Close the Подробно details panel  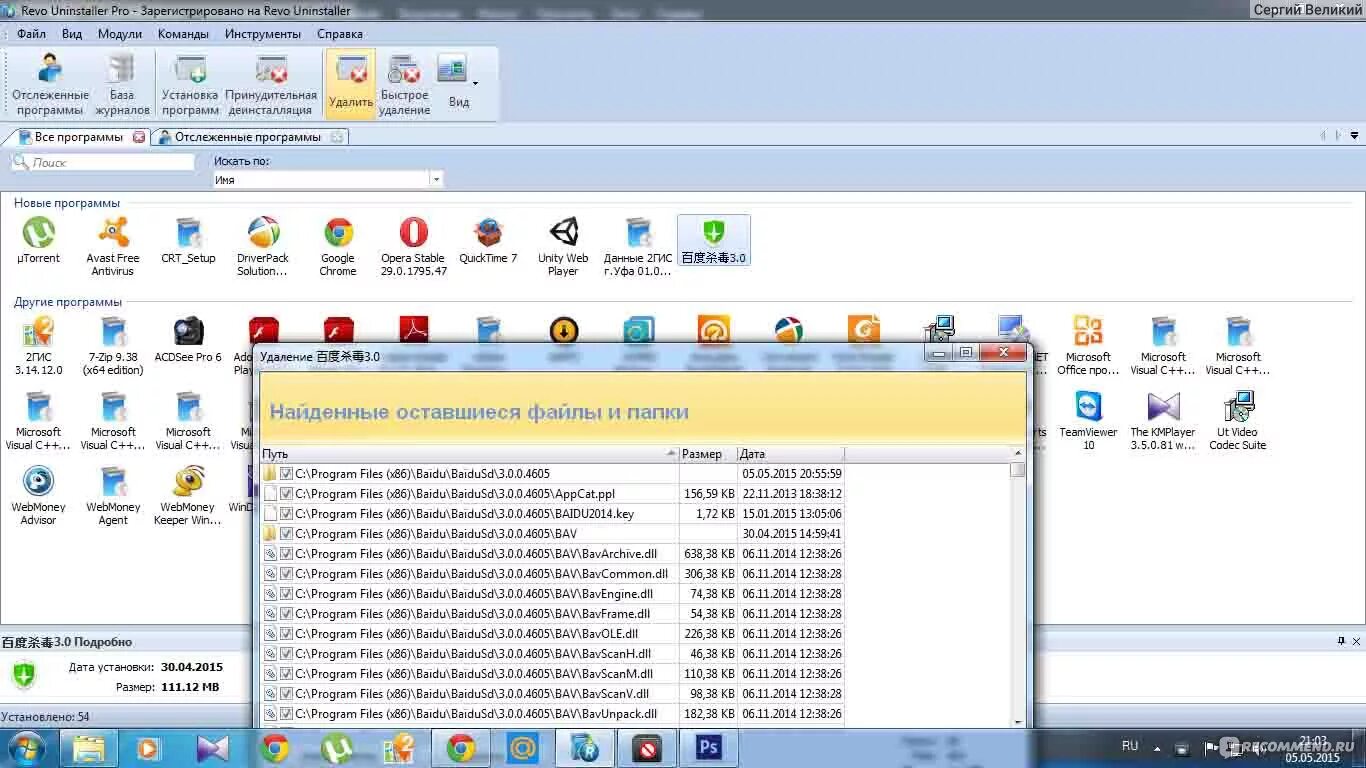pyautogui.click(x=1357, y=641)
